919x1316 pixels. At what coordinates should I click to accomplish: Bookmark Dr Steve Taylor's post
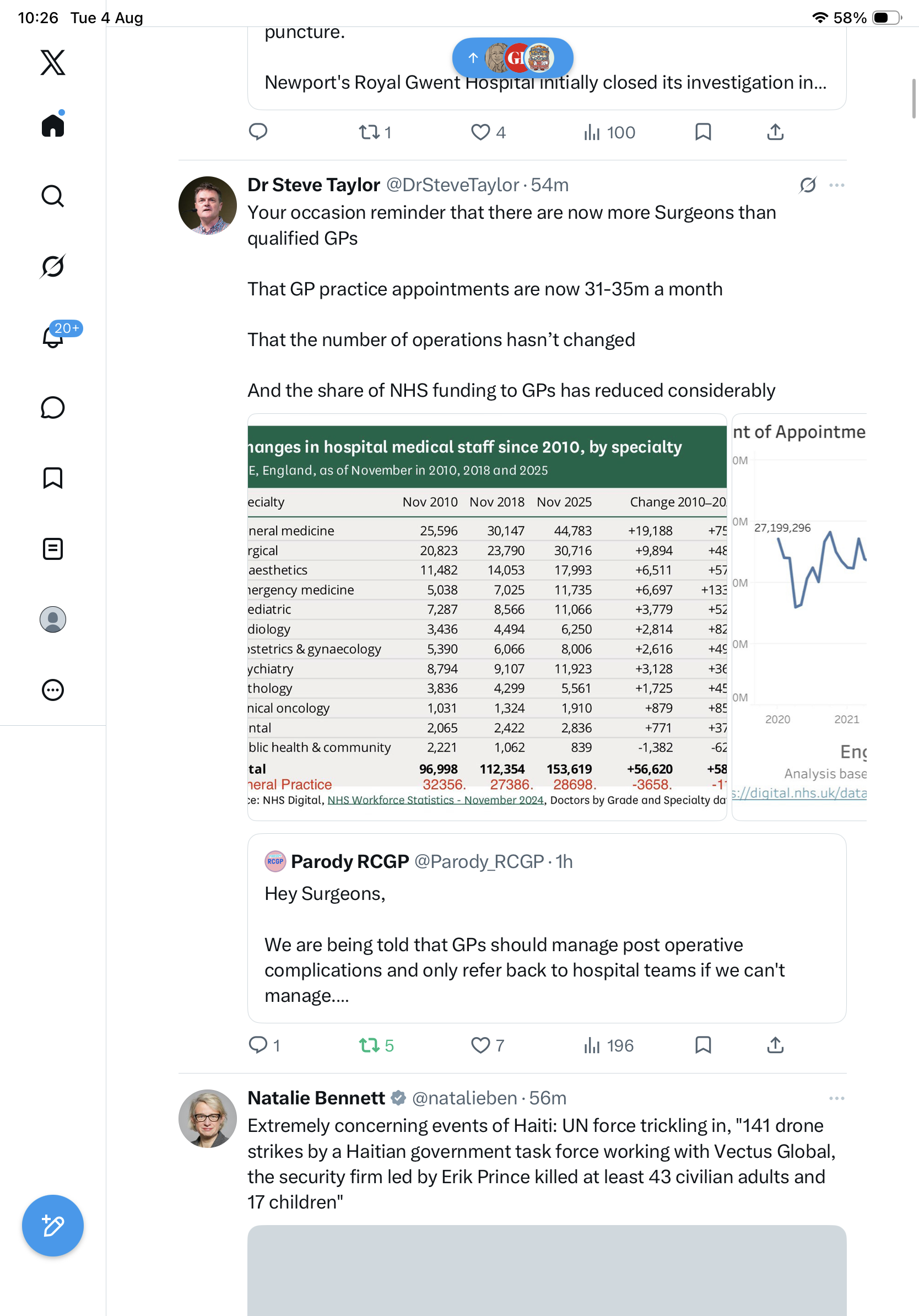[703, 1045]
